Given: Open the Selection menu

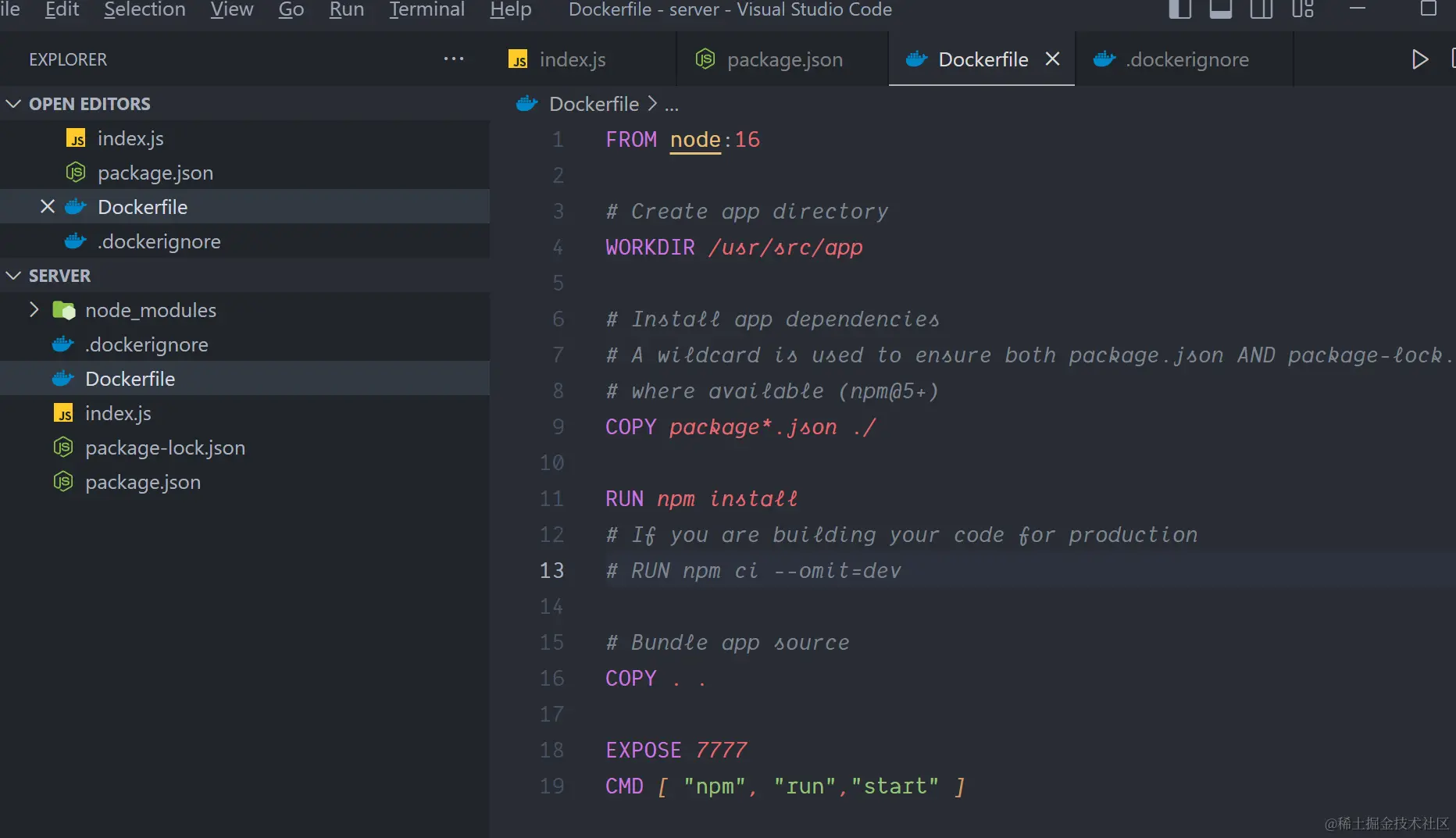Looking at the screenshot, I should (x=145, y=9).
